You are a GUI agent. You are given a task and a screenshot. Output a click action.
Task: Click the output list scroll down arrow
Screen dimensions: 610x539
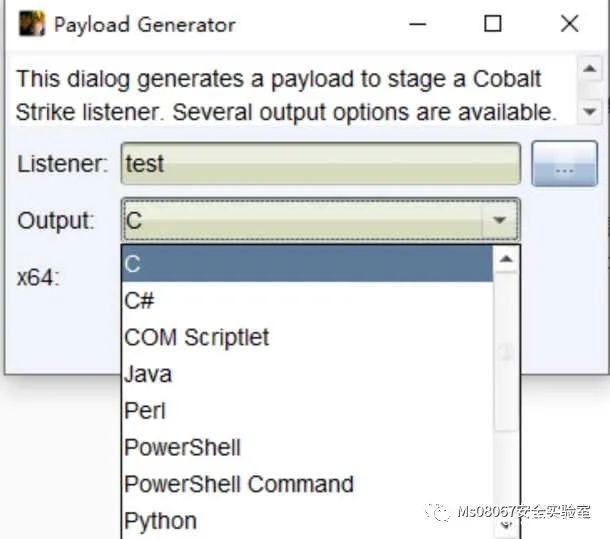point(507,522)
